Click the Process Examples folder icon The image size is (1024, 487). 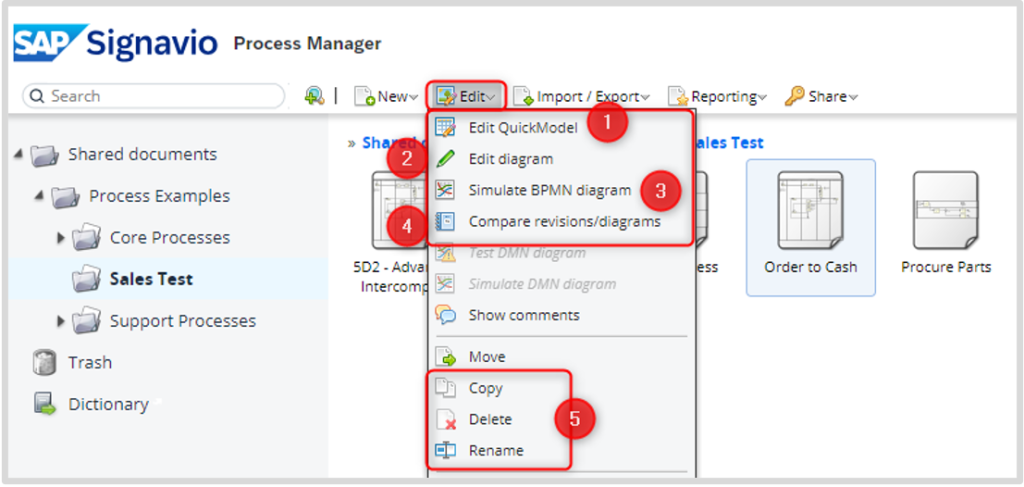pyautogui.click(x=65, y=196)
